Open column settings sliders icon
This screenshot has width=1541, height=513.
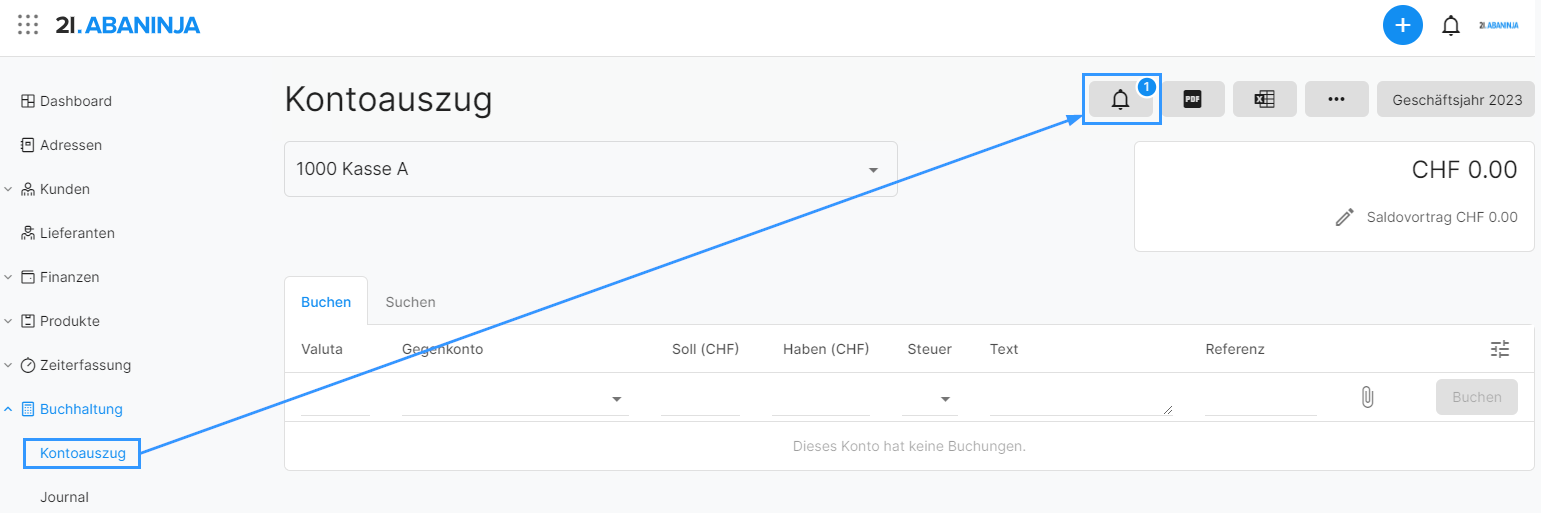(1500, 349)
